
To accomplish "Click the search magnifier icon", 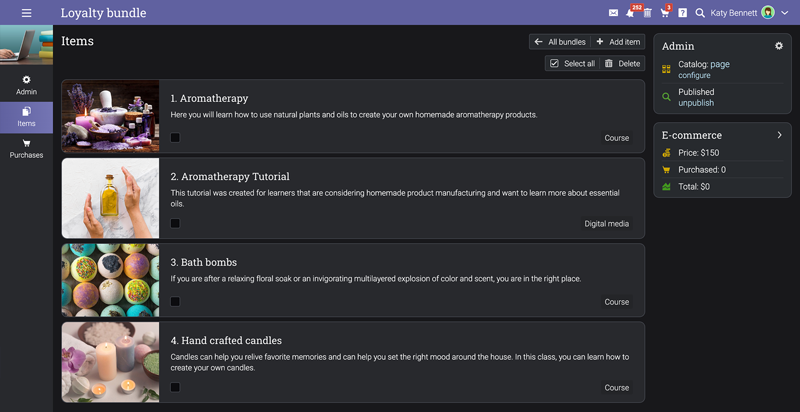I will pyautogui.click(x=700, y=13).
